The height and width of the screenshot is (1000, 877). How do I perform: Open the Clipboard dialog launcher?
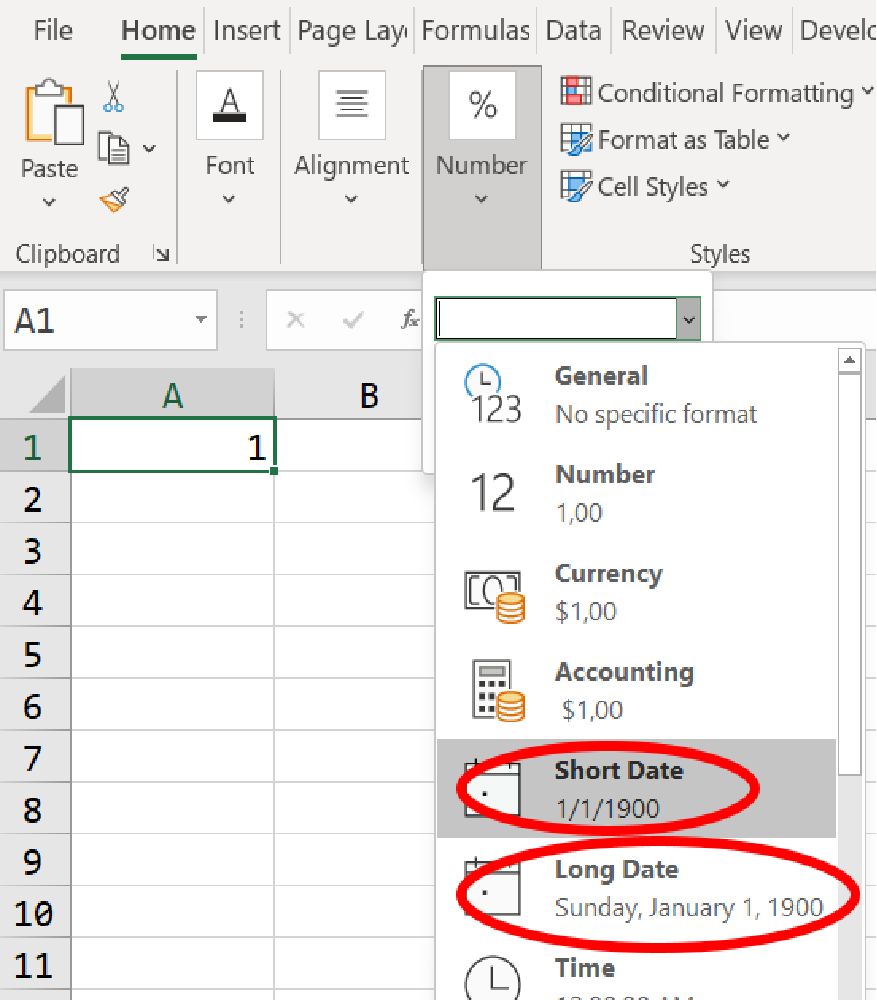point(162,254)
